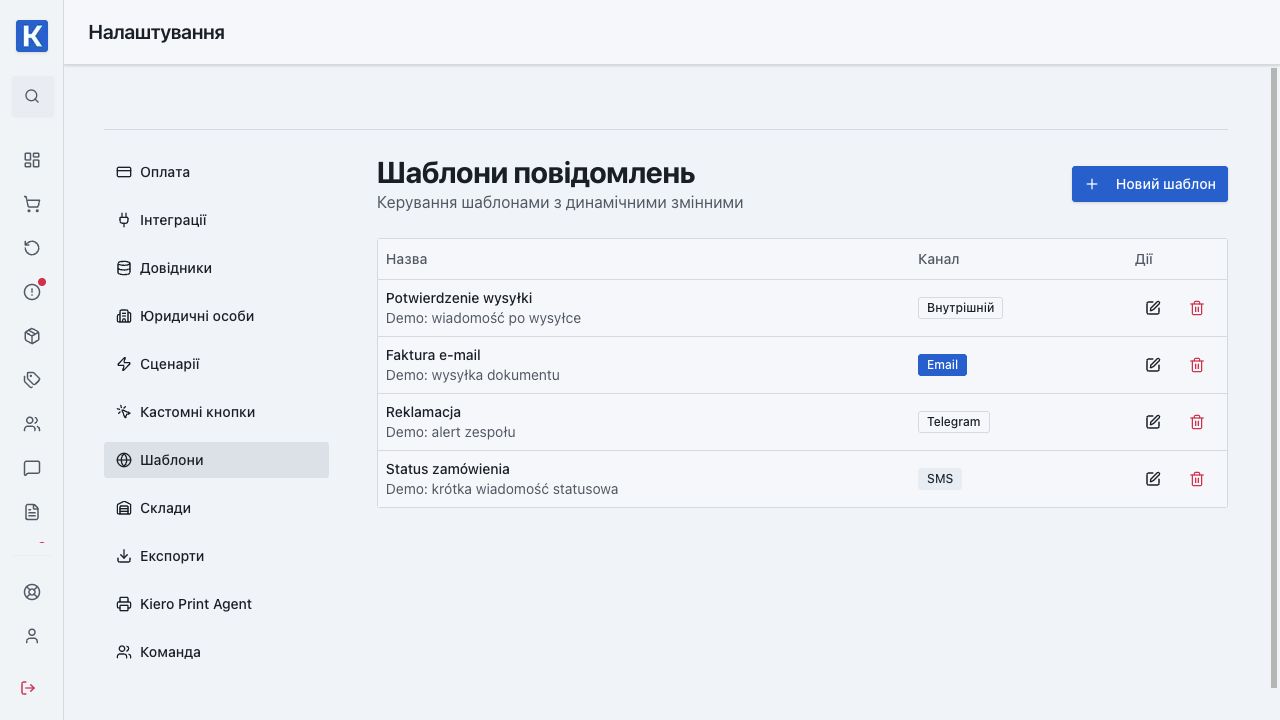
Task: Open the chat bubble icon in sidebar
Action: tap(32, 468)
